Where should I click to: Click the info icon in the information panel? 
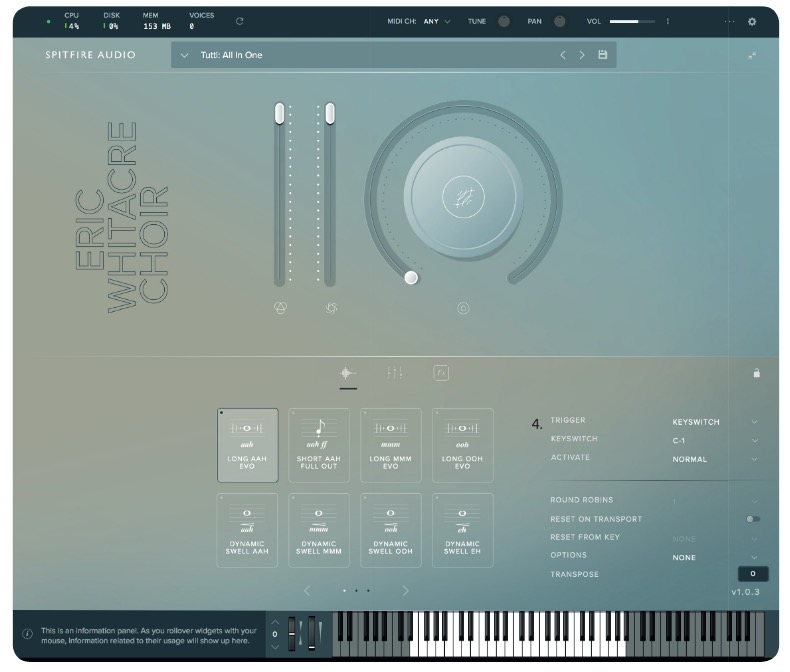[28, 634]
